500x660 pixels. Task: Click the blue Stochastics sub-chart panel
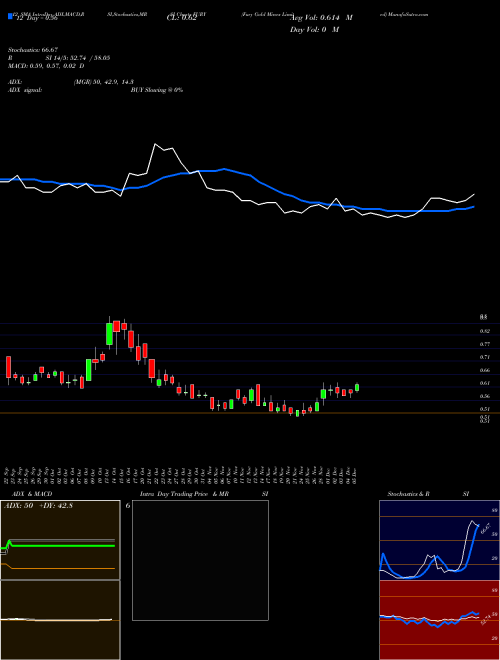439,540
